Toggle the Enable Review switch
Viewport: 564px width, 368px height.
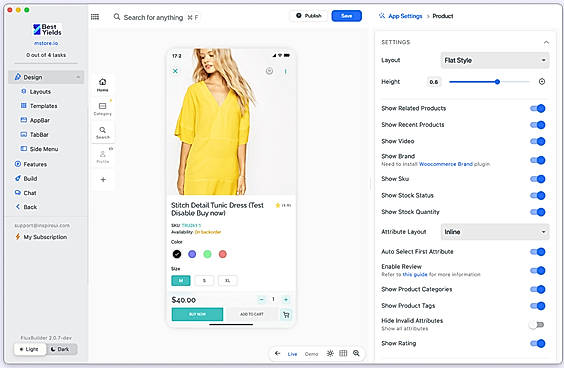(x=538, y=271)
